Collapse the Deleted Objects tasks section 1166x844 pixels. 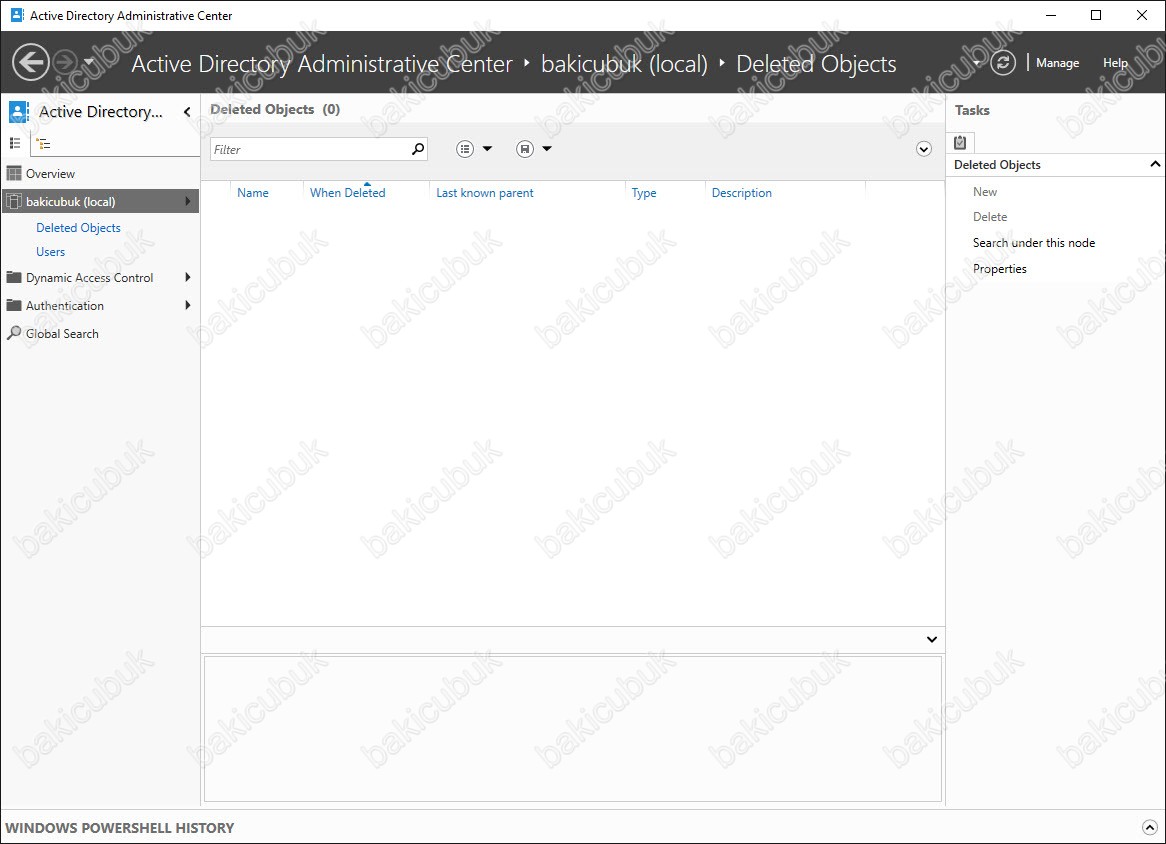[1154, 164]
